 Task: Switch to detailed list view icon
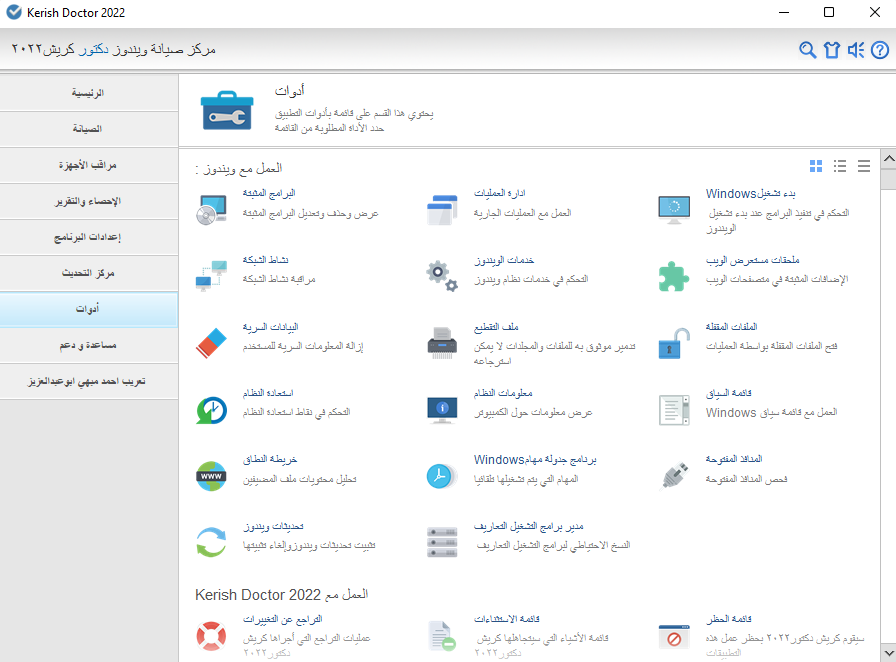point(840,166)
